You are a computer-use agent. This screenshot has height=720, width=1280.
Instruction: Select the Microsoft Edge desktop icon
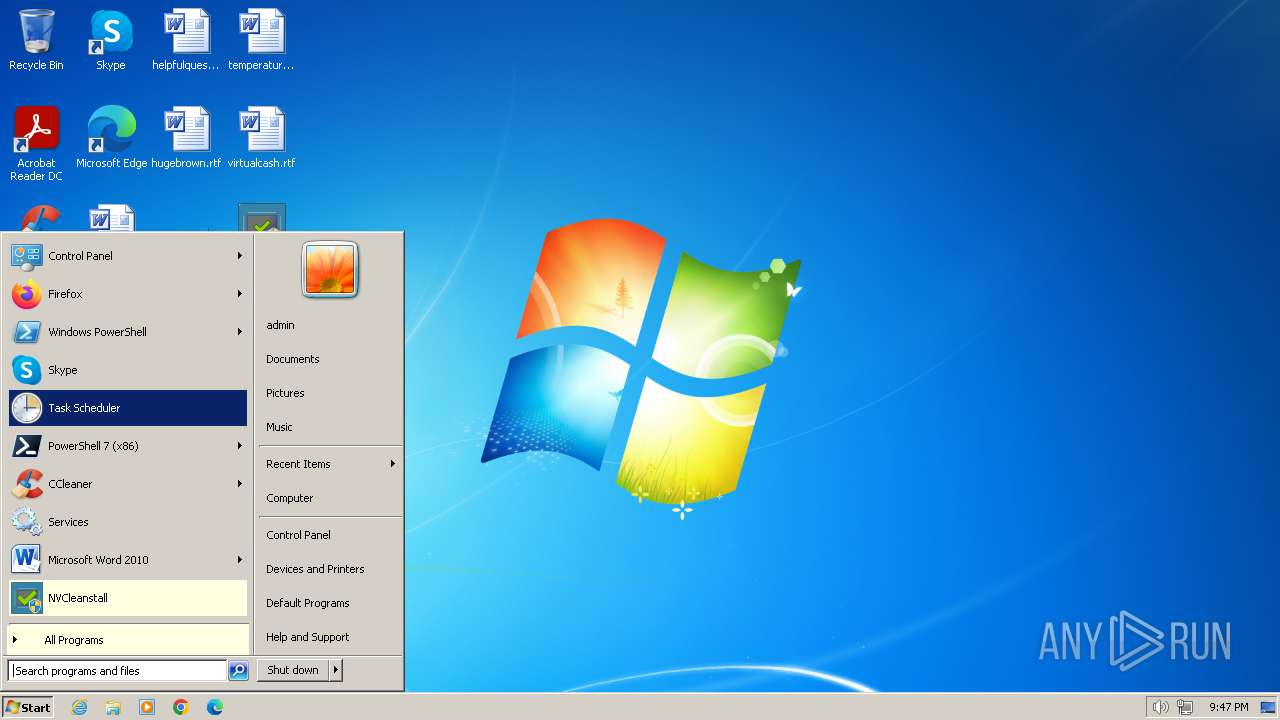point(111,138)
